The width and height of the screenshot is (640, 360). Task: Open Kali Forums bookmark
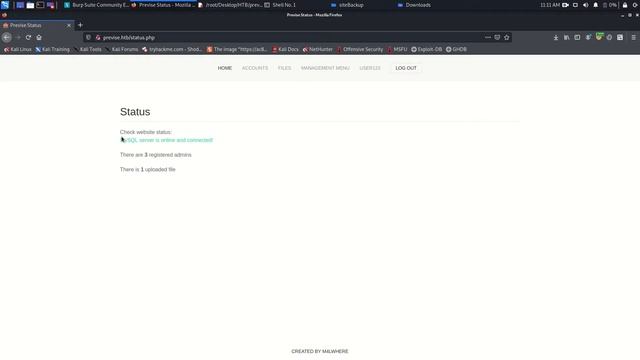click(121, 49)
